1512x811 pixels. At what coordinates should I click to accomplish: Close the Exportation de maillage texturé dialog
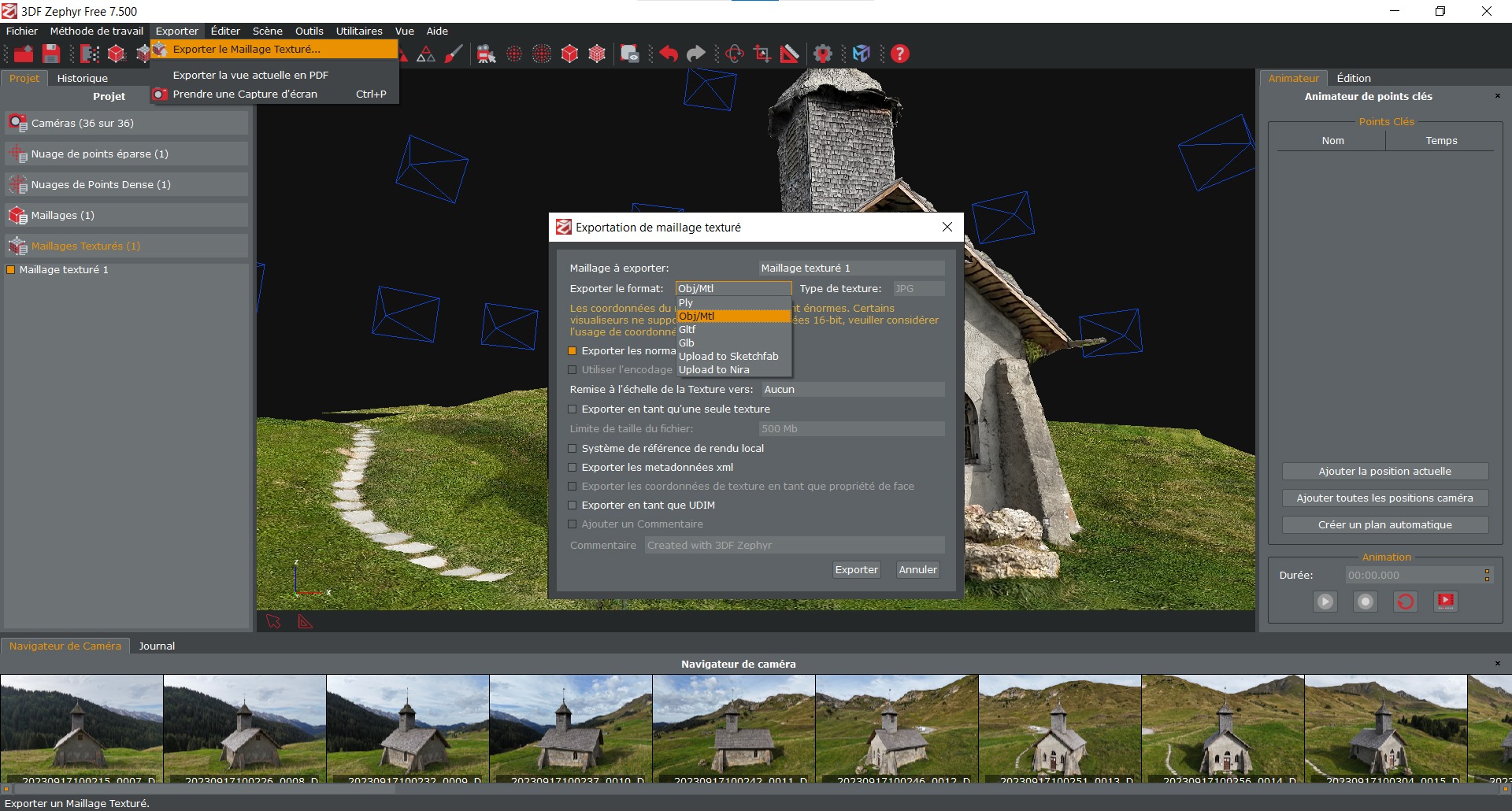pyautogui.click(x=947, y=228)
